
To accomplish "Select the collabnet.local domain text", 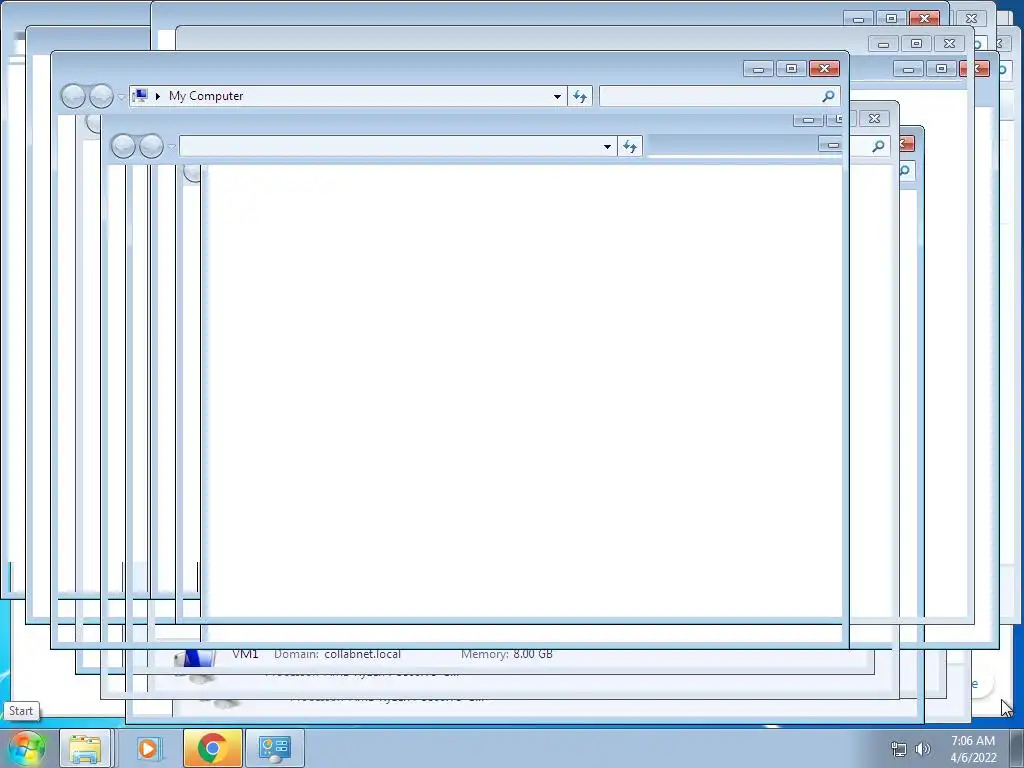I will click(362, 654).
